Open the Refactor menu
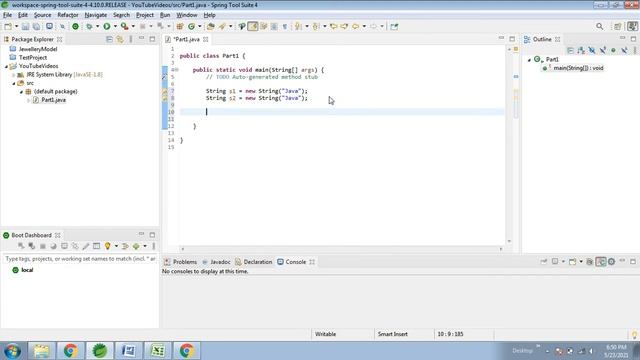Viewport: 640px width, 360px height. 68,15
